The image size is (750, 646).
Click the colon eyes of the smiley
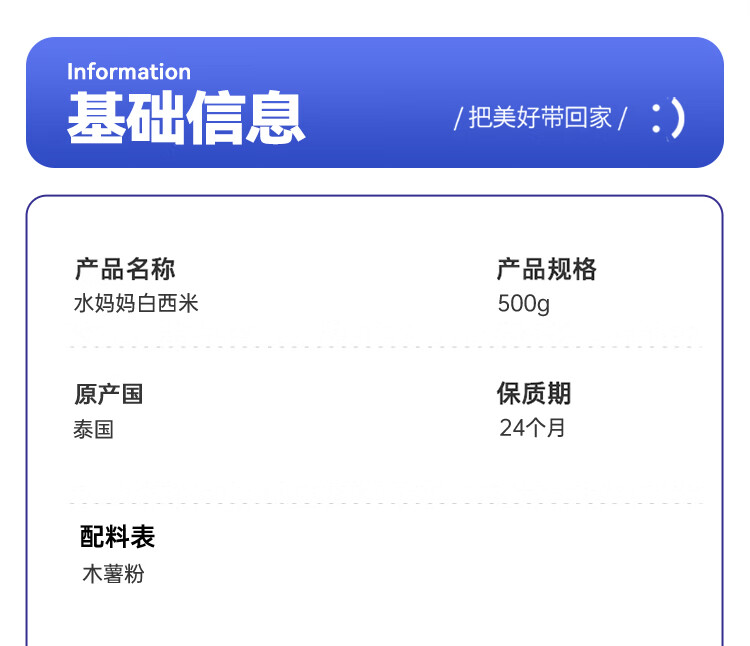coord(657,118)
